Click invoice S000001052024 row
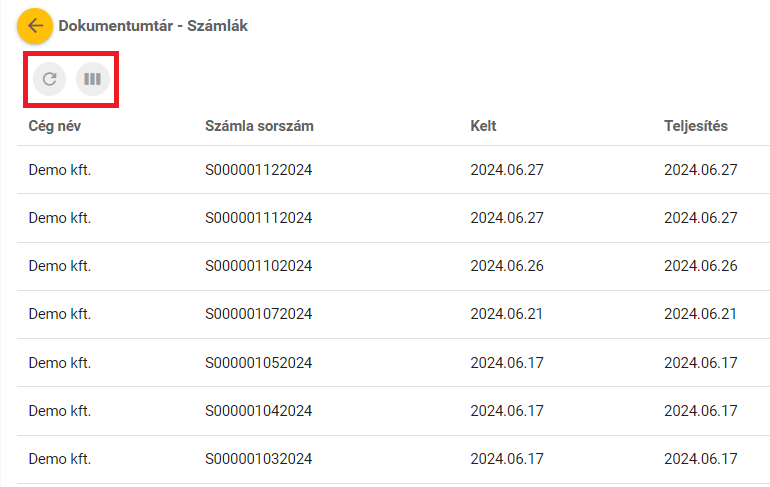 (259, 362)
